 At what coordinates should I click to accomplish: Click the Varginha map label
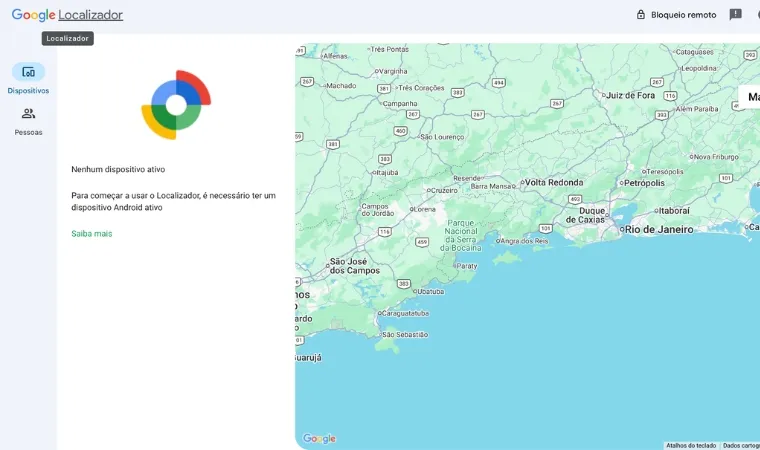tap(393, 71)
